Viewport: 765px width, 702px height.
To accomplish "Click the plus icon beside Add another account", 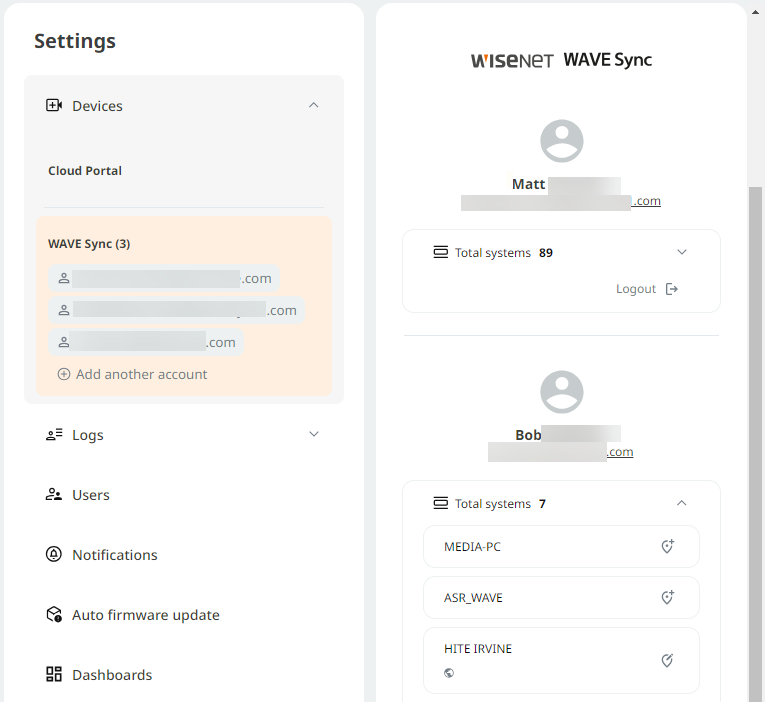I will [x=64, y=374].
